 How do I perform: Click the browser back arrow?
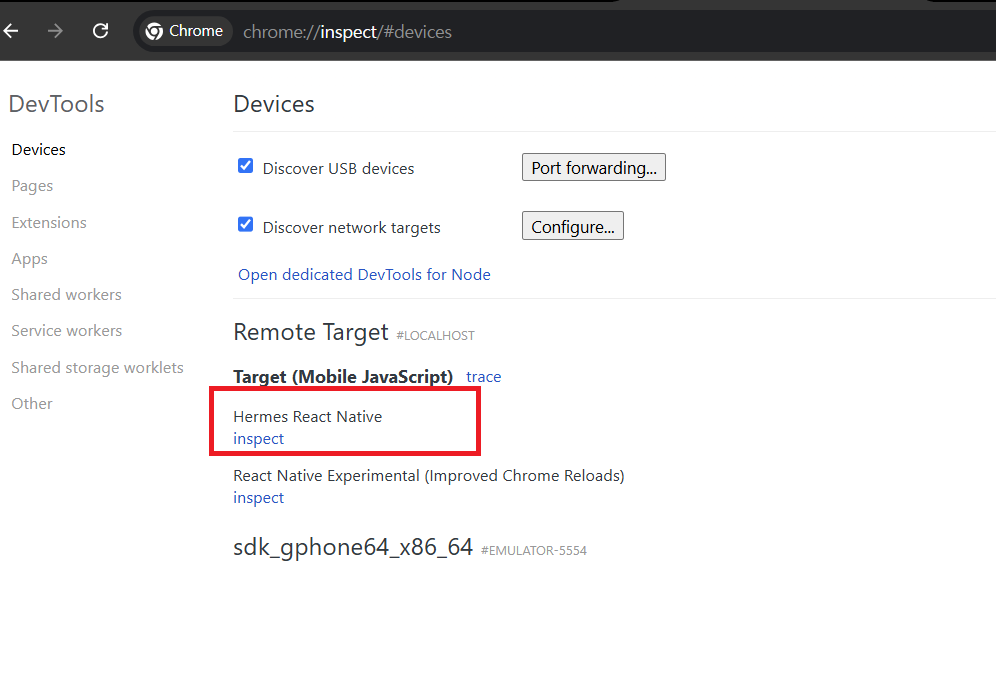click(11, 31)
